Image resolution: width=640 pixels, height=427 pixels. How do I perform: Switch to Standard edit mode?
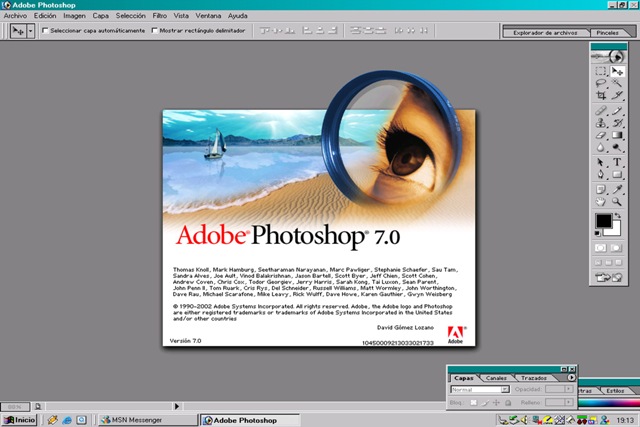[600, 248]
